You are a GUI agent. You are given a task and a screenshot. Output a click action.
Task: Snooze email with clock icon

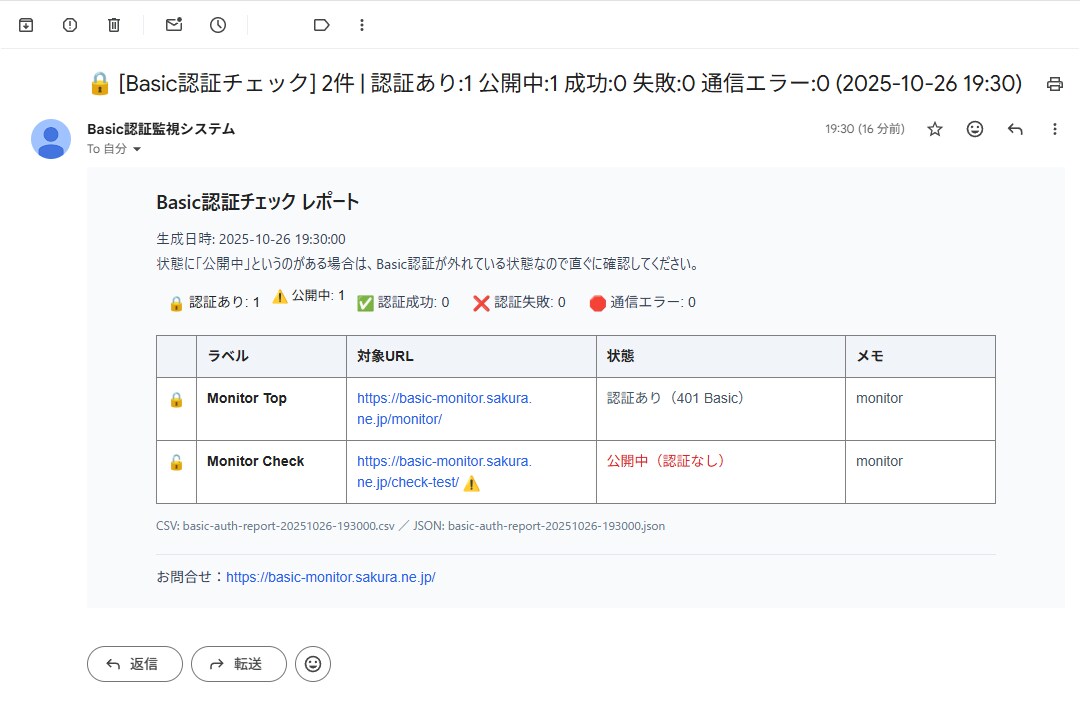tap(218, 25)
